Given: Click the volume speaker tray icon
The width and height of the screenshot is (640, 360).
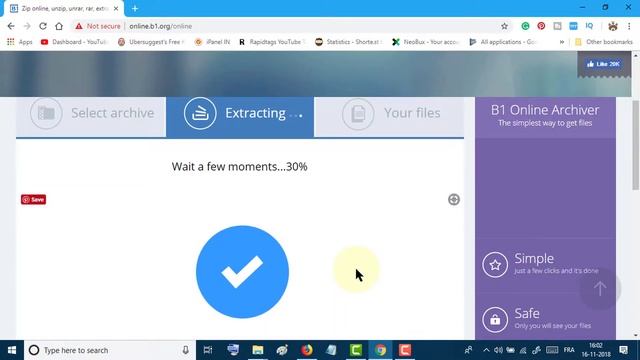Looking at the screenshot, I should pyautogui.click(x=498, y=350).
